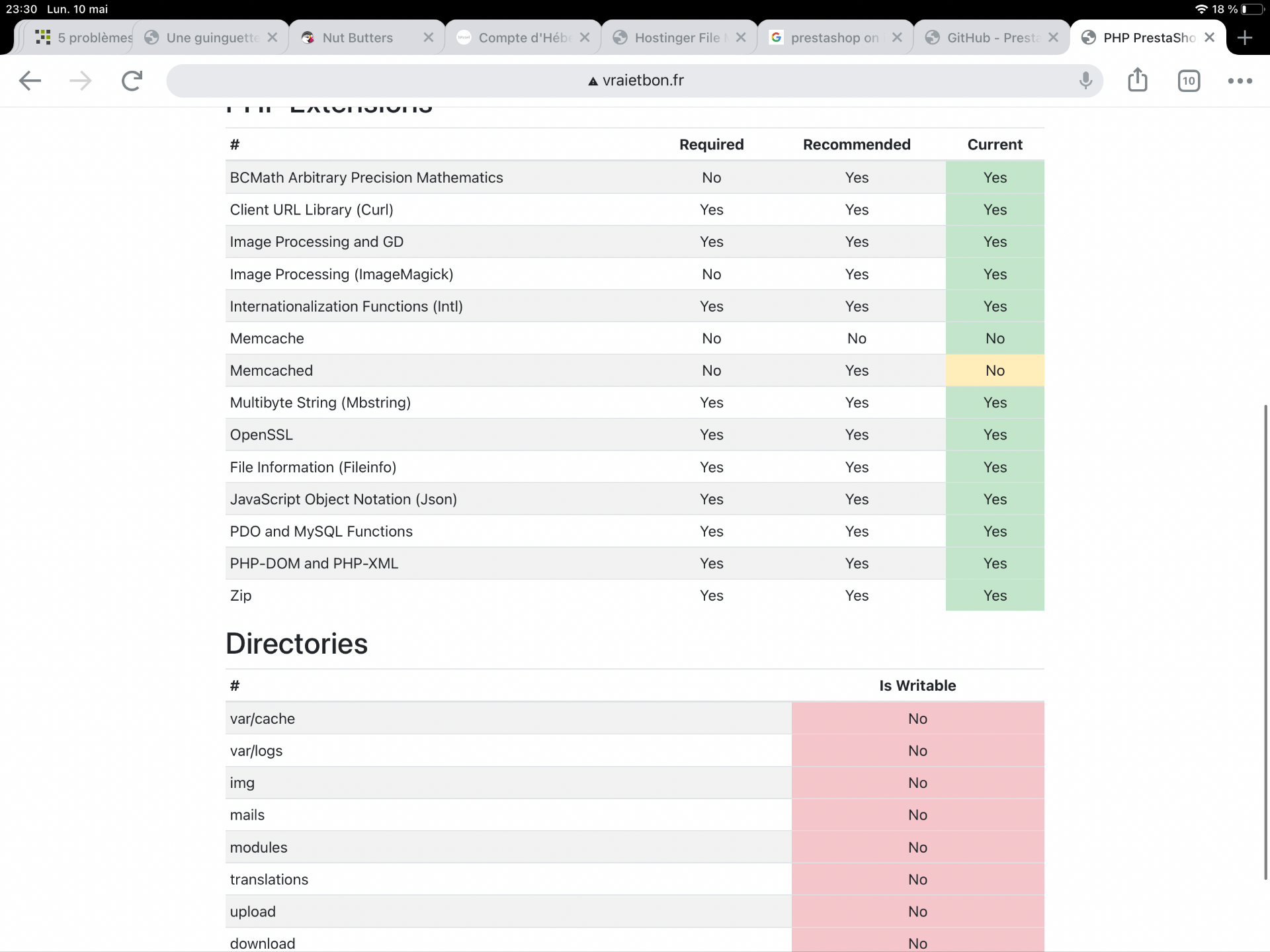Click the Recommended column header

click(x=857, y=144)
